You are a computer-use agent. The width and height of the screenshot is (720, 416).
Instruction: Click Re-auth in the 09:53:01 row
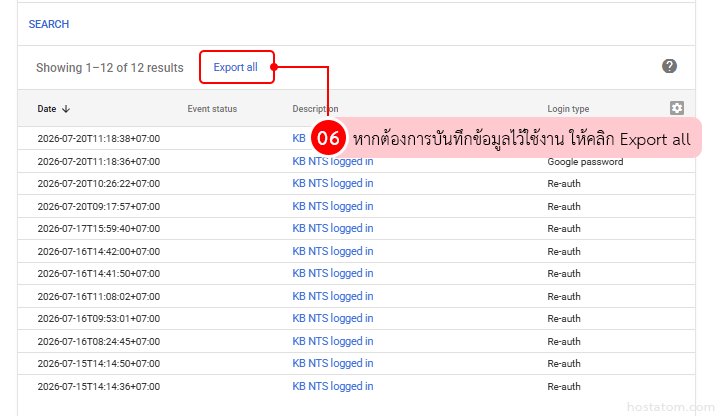(x=564, y=319)
